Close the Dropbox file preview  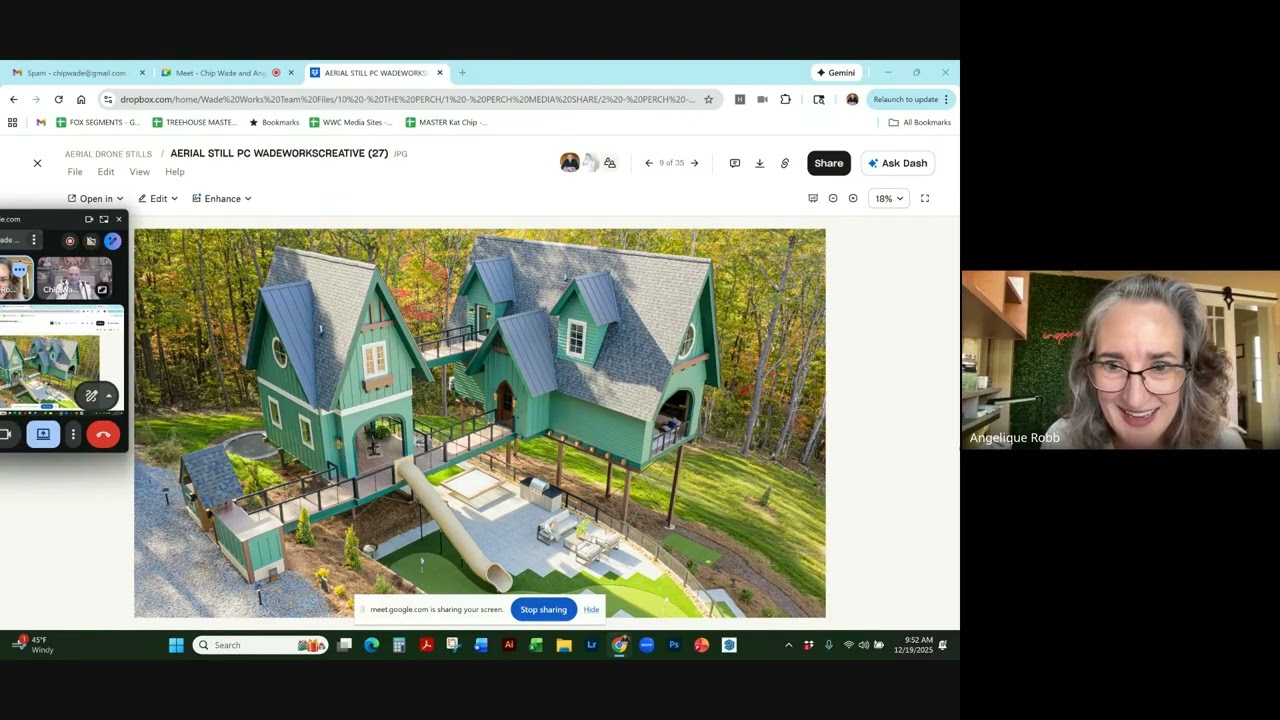click(x=37, y=163)
